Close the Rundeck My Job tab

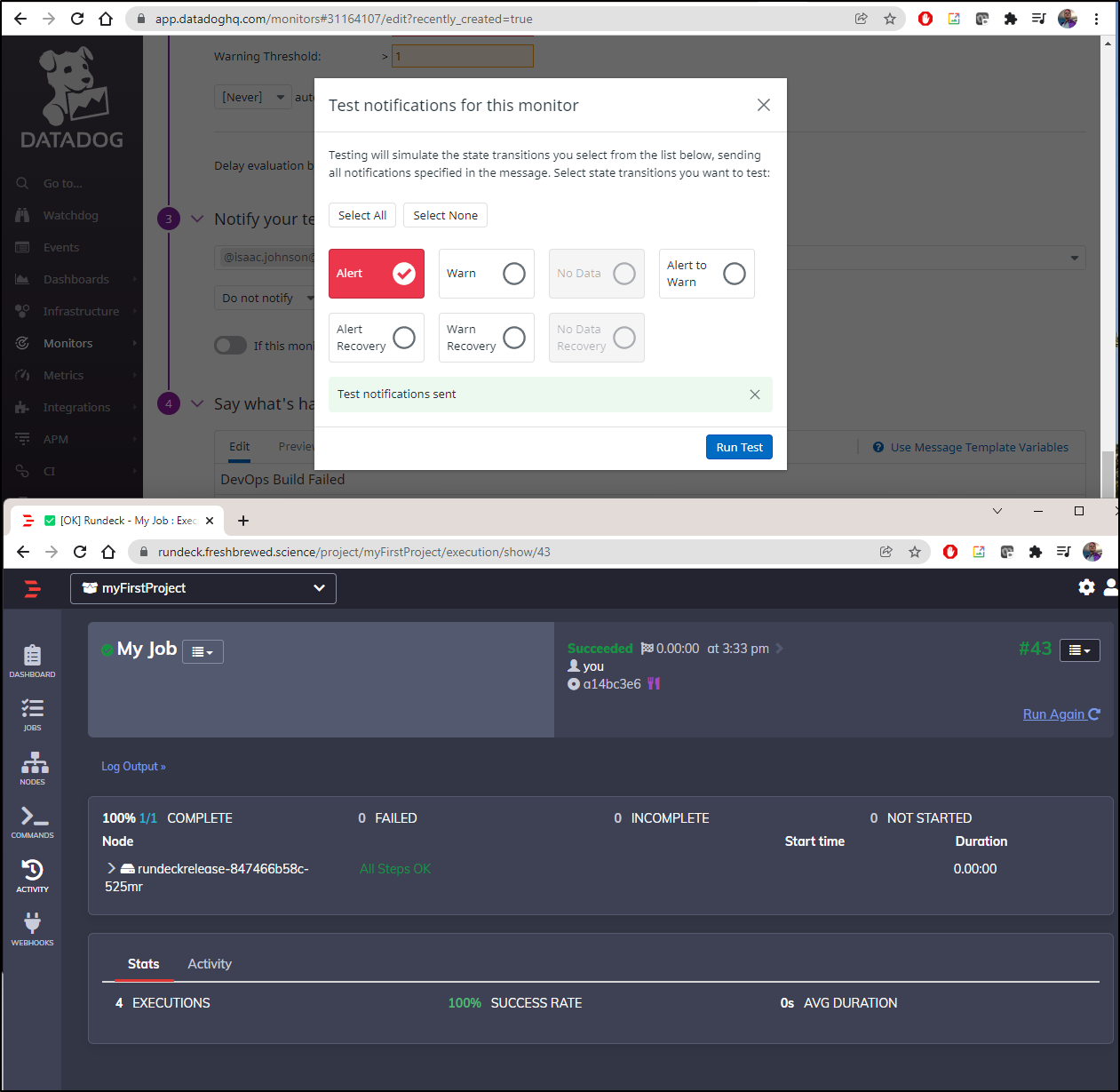tap(210, 521)
